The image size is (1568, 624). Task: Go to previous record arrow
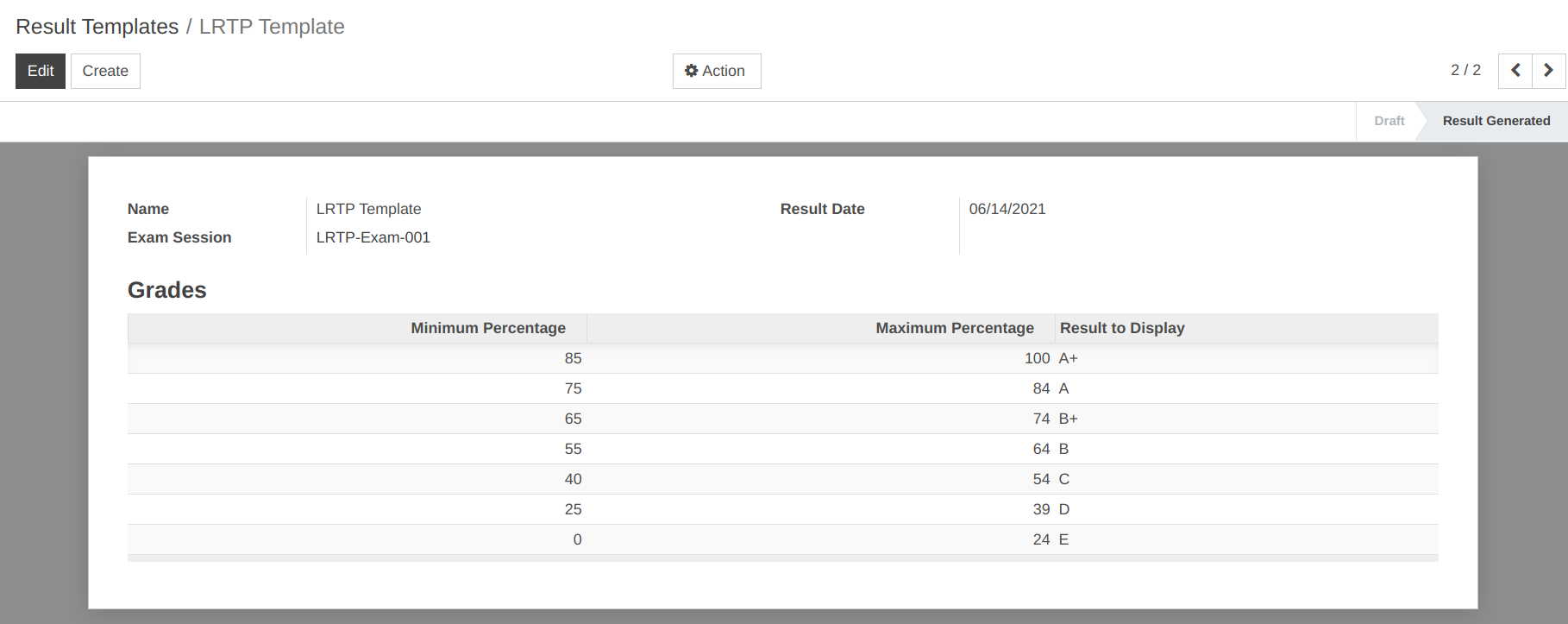[x=1515, y=71]
